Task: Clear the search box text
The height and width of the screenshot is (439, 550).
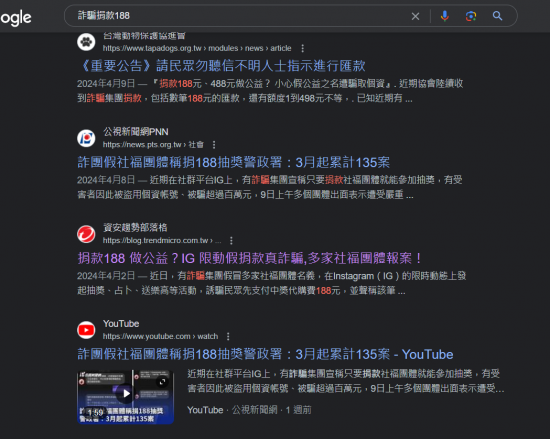Action: pyautogui.click(x=415, y=16)
